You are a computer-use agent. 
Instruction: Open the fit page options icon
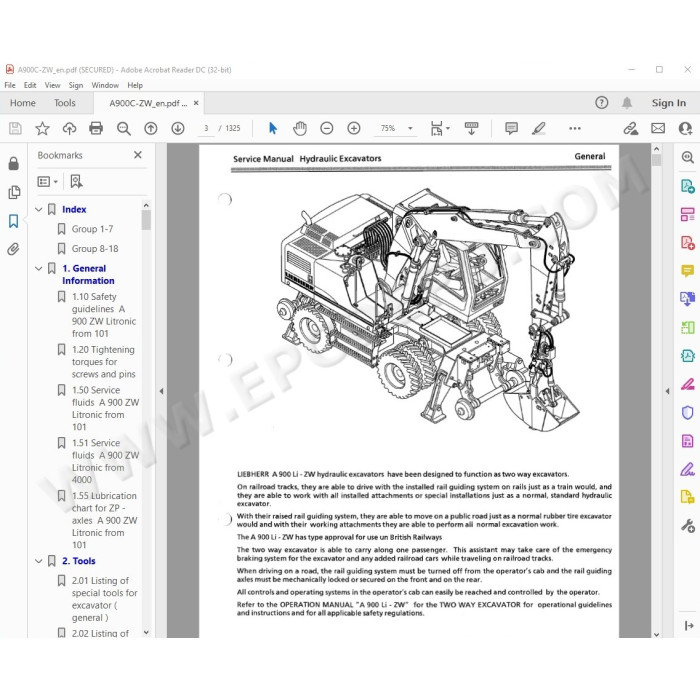439,129
